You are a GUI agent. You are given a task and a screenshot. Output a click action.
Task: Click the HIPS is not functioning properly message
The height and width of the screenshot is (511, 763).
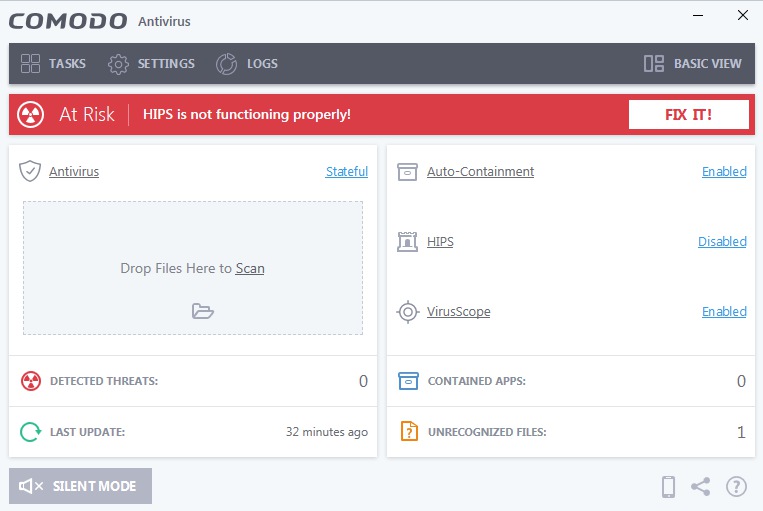click(247, 115)
